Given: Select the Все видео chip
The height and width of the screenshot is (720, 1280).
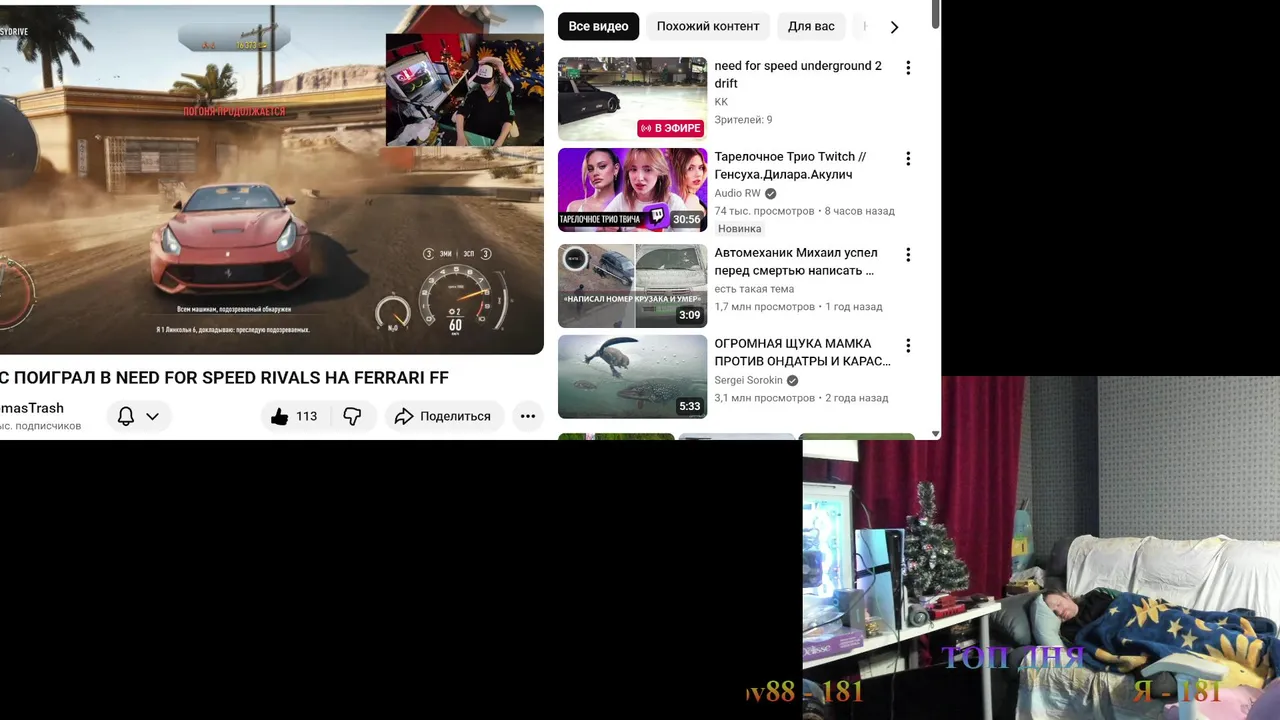Looking at the screenshot, I should pos(598,26).
